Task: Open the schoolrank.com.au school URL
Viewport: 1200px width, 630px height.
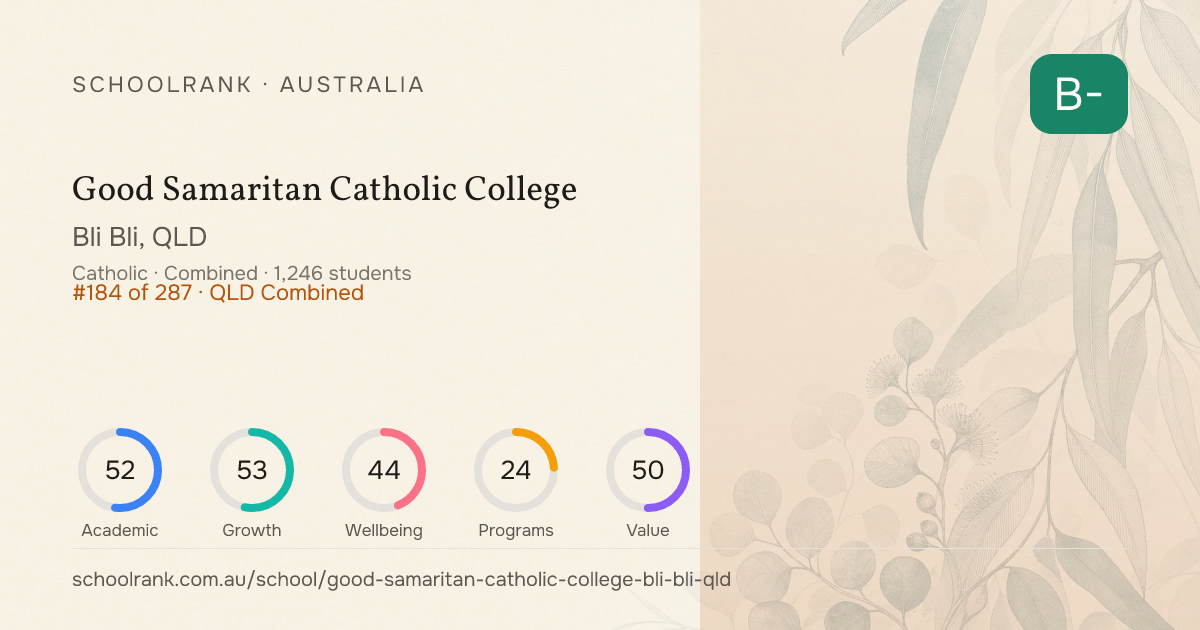Action: click(x=401, y=580)
